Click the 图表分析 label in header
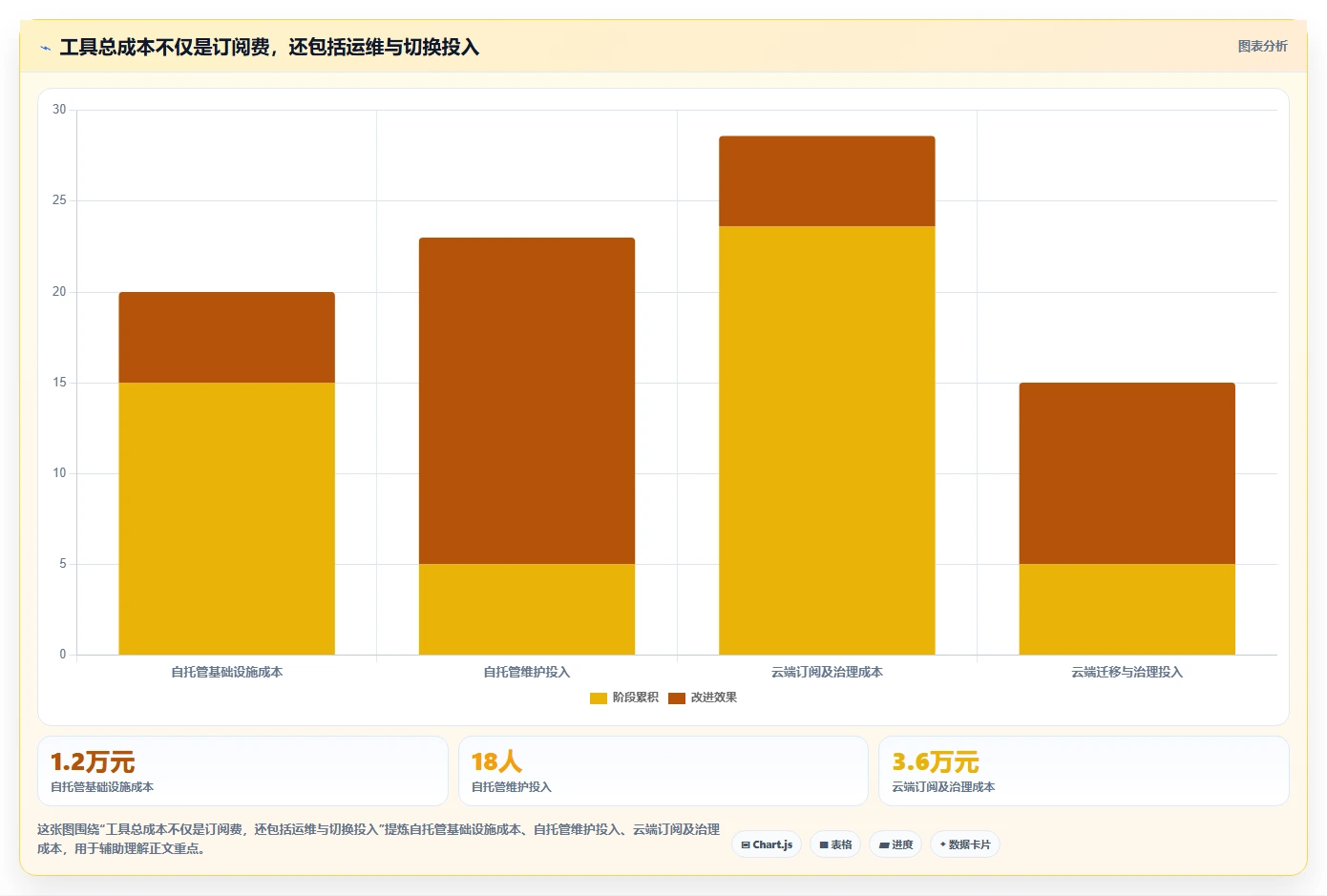 click(1262, 46)
